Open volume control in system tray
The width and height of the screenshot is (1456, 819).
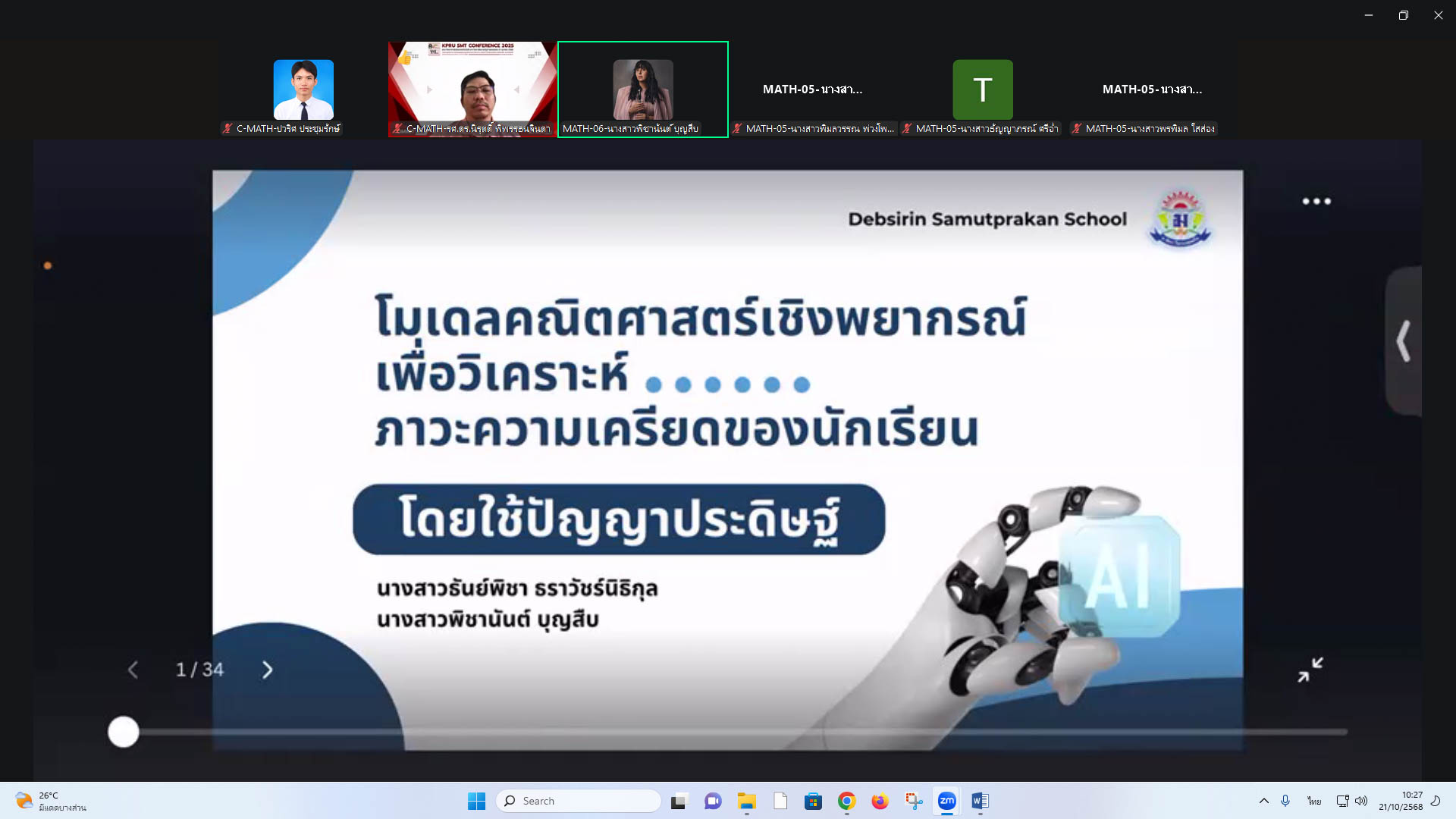tap(1361, 801)
